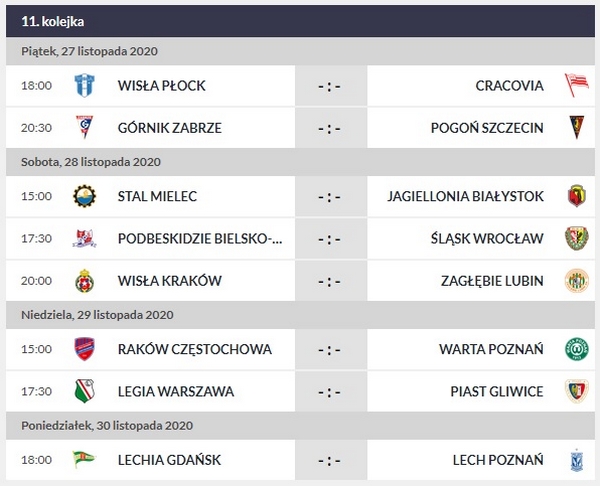600x486 pixels.
Task: Click the 20:30 kickoff time
Action: [36, 128]
